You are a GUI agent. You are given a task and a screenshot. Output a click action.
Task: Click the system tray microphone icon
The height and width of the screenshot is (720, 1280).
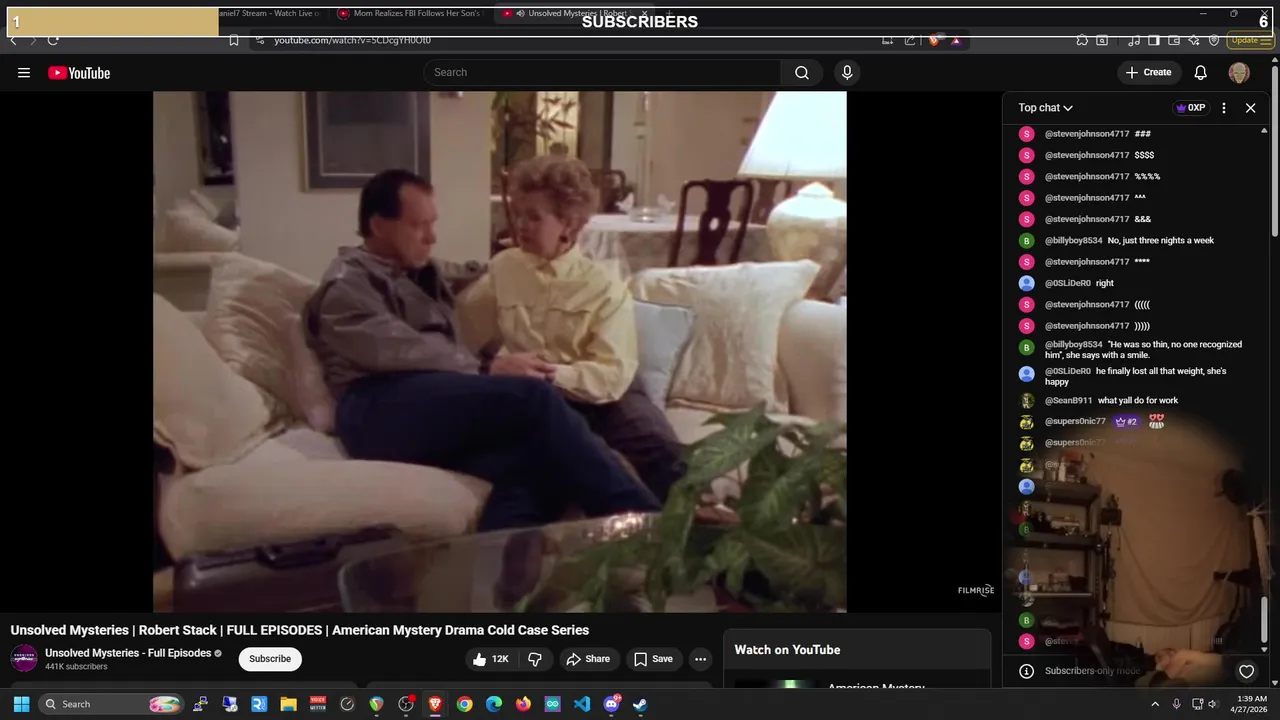(x=1176, y=704)
